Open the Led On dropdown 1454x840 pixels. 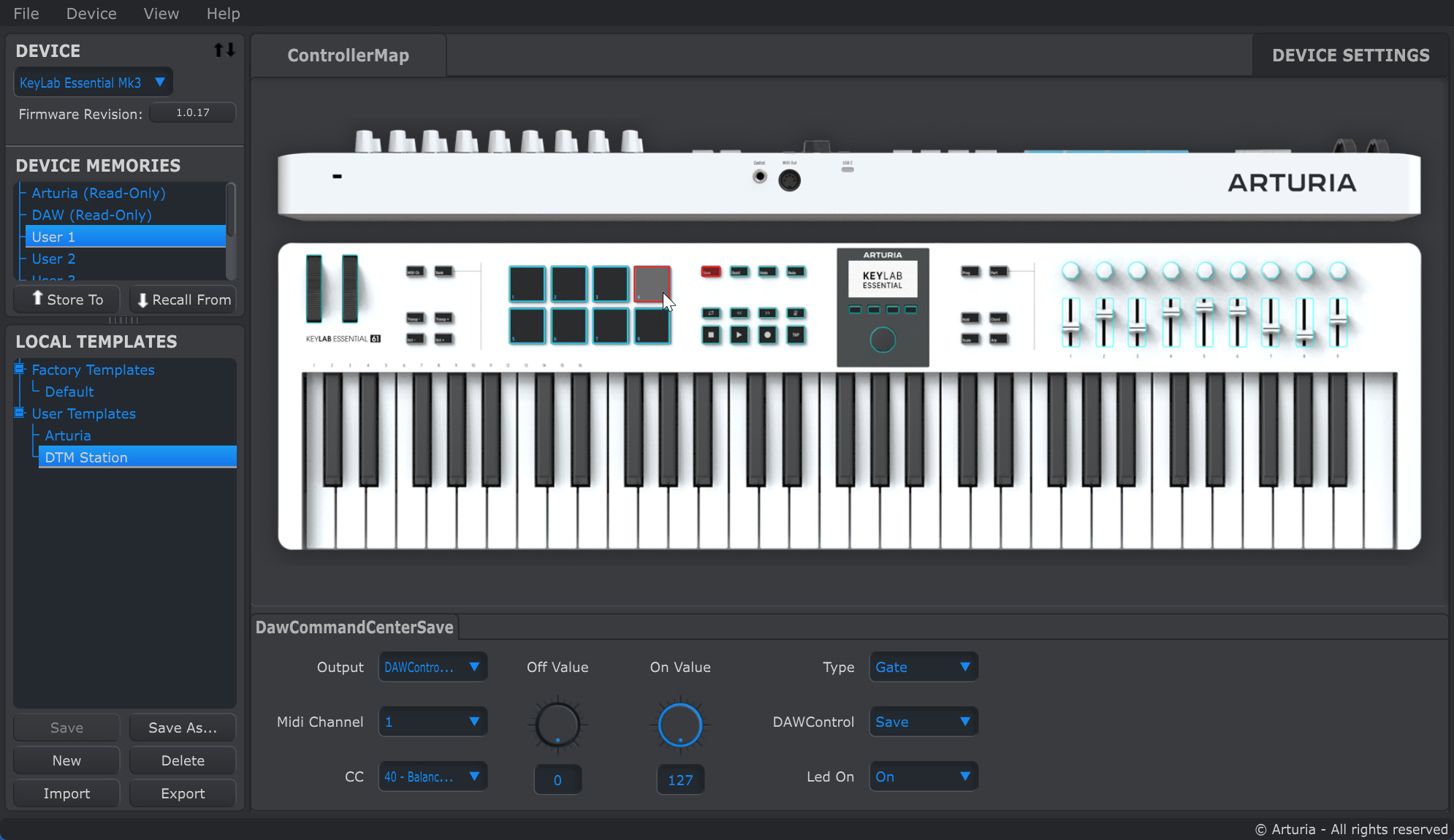pyautogui.click(x=924, y=776)
